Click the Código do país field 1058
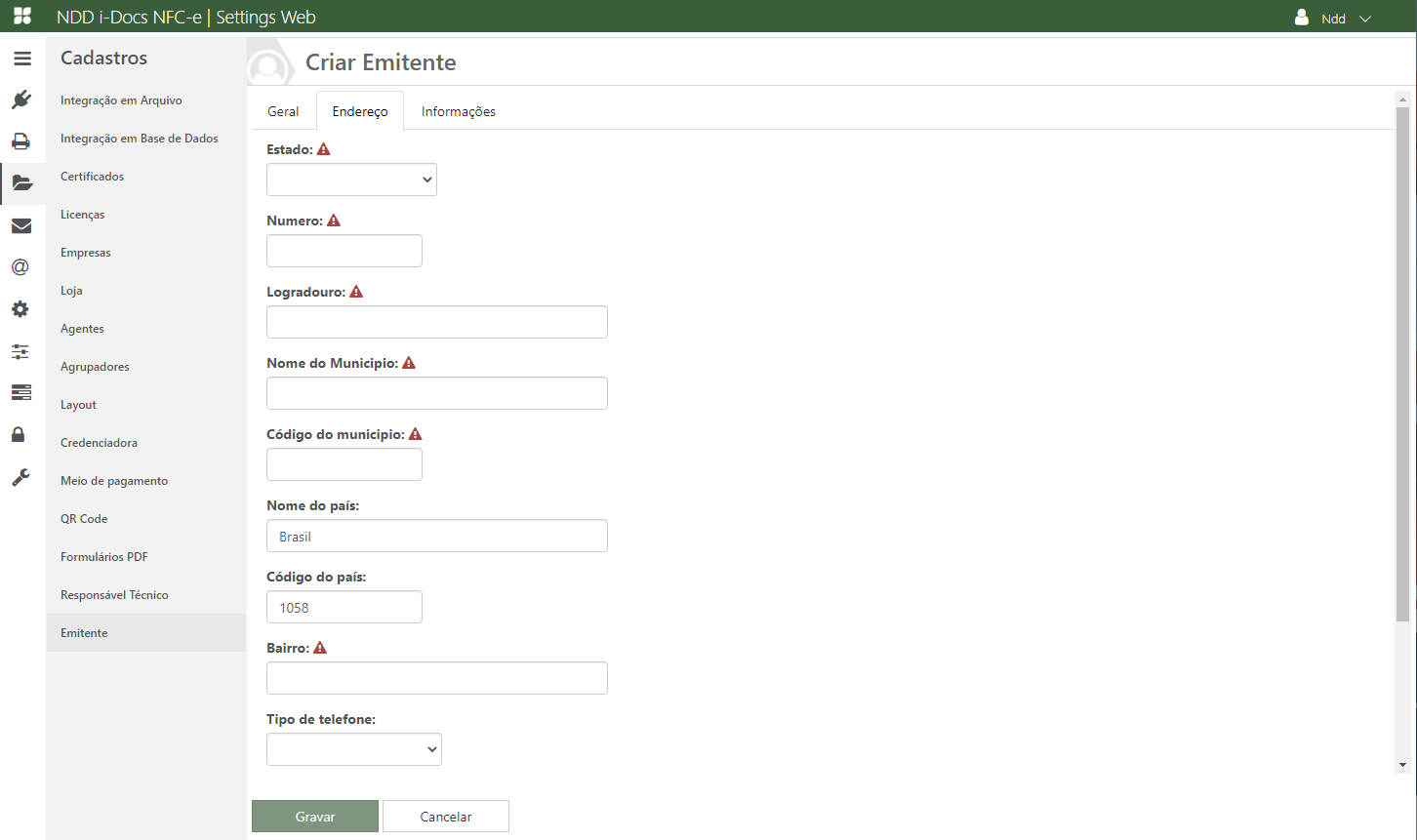The width and height of the screenshot is (1417, 840). point(344,607)
